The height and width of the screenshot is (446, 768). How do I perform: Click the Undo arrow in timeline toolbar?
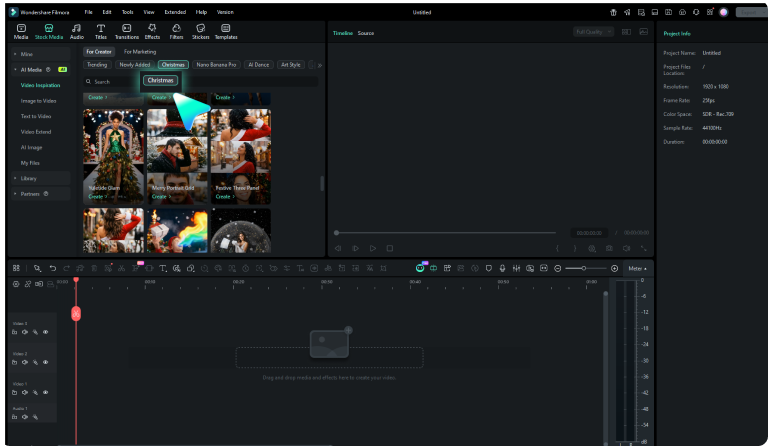(x=52, y=268)
